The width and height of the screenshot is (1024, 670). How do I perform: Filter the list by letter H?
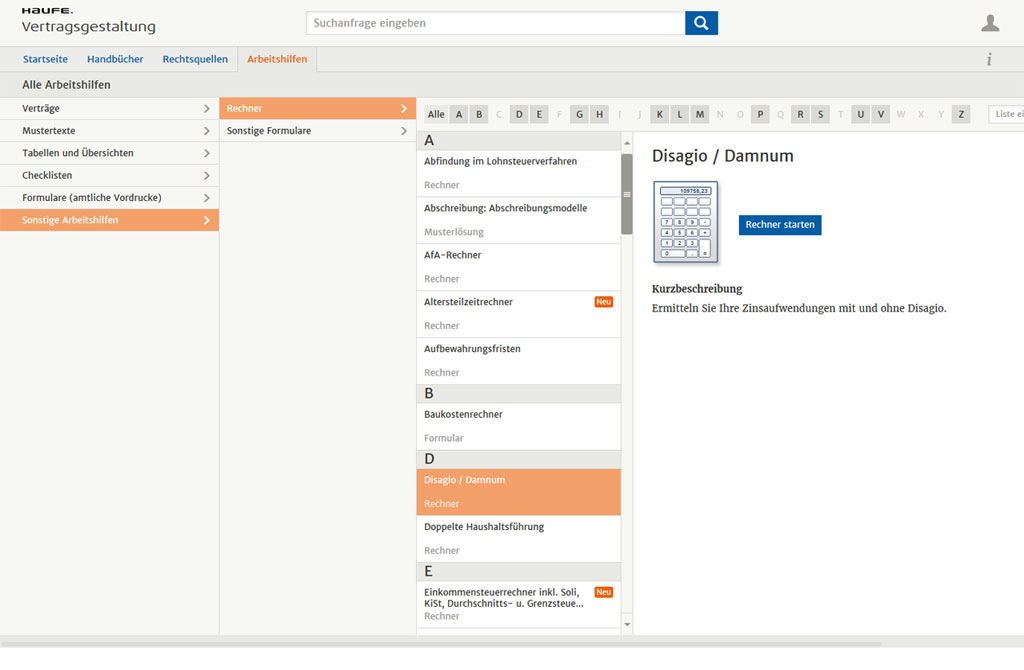(600, 114)
